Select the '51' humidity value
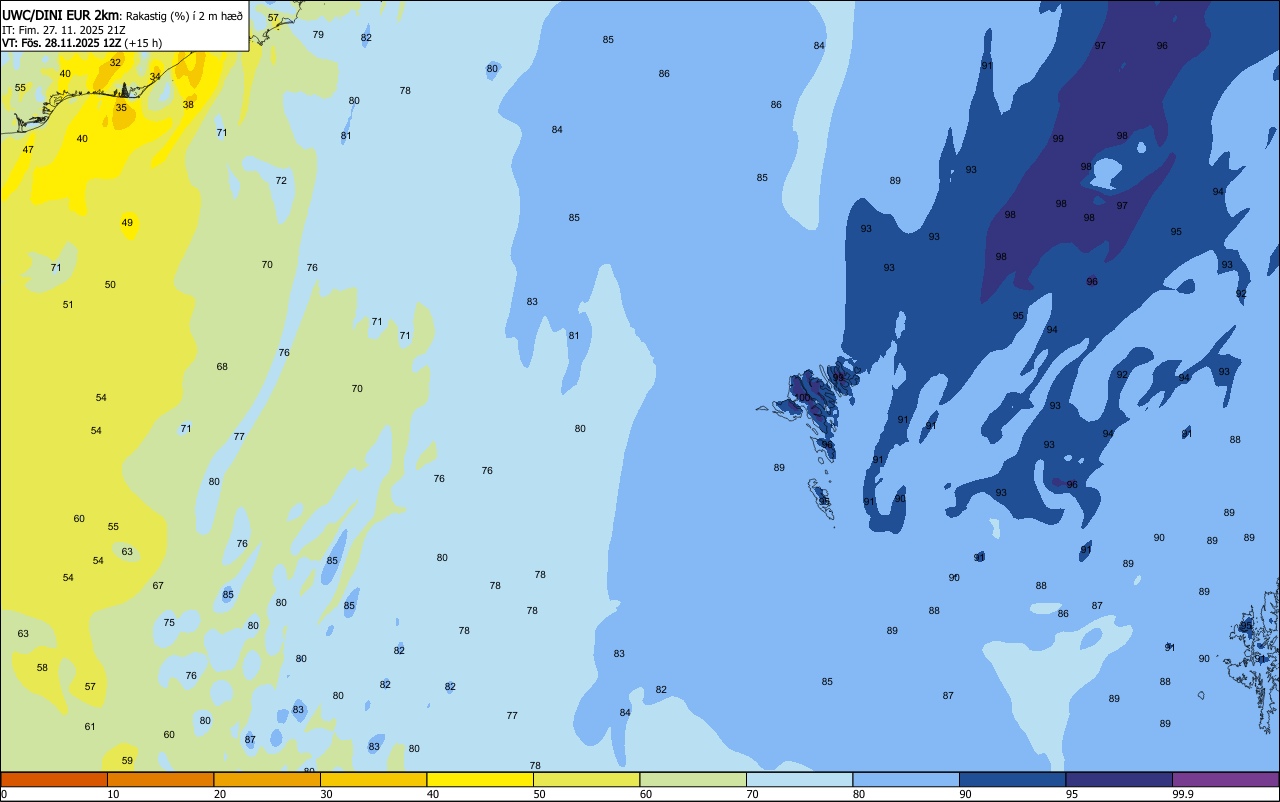 tap(68, 304)
